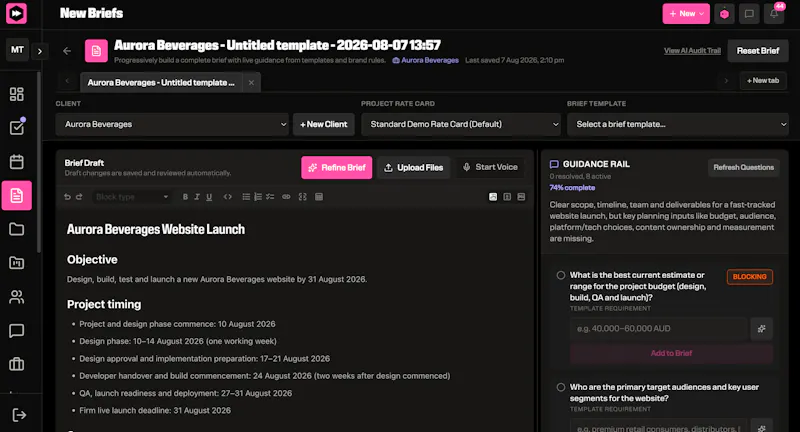Viewport: 800px width, 432px height.
Task: Click the + New tab button
Action: point(763,81)
